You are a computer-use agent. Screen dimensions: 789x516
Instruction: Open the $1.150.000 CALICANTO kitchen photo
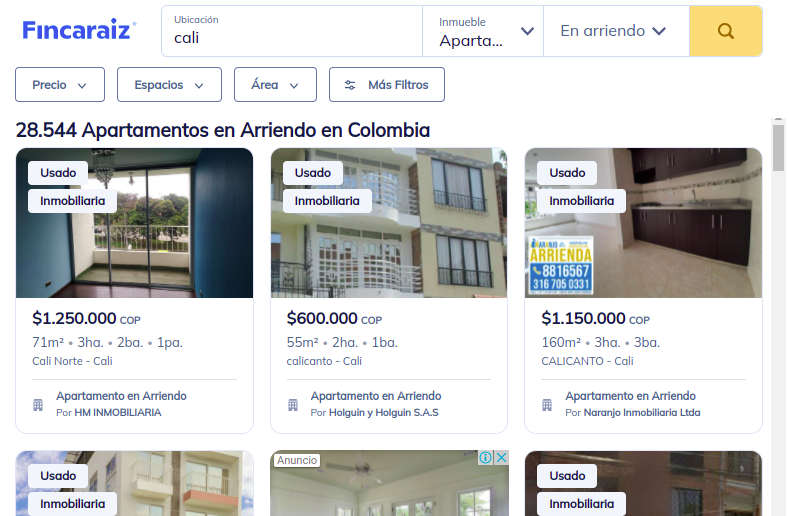click(x=644, y=223)
